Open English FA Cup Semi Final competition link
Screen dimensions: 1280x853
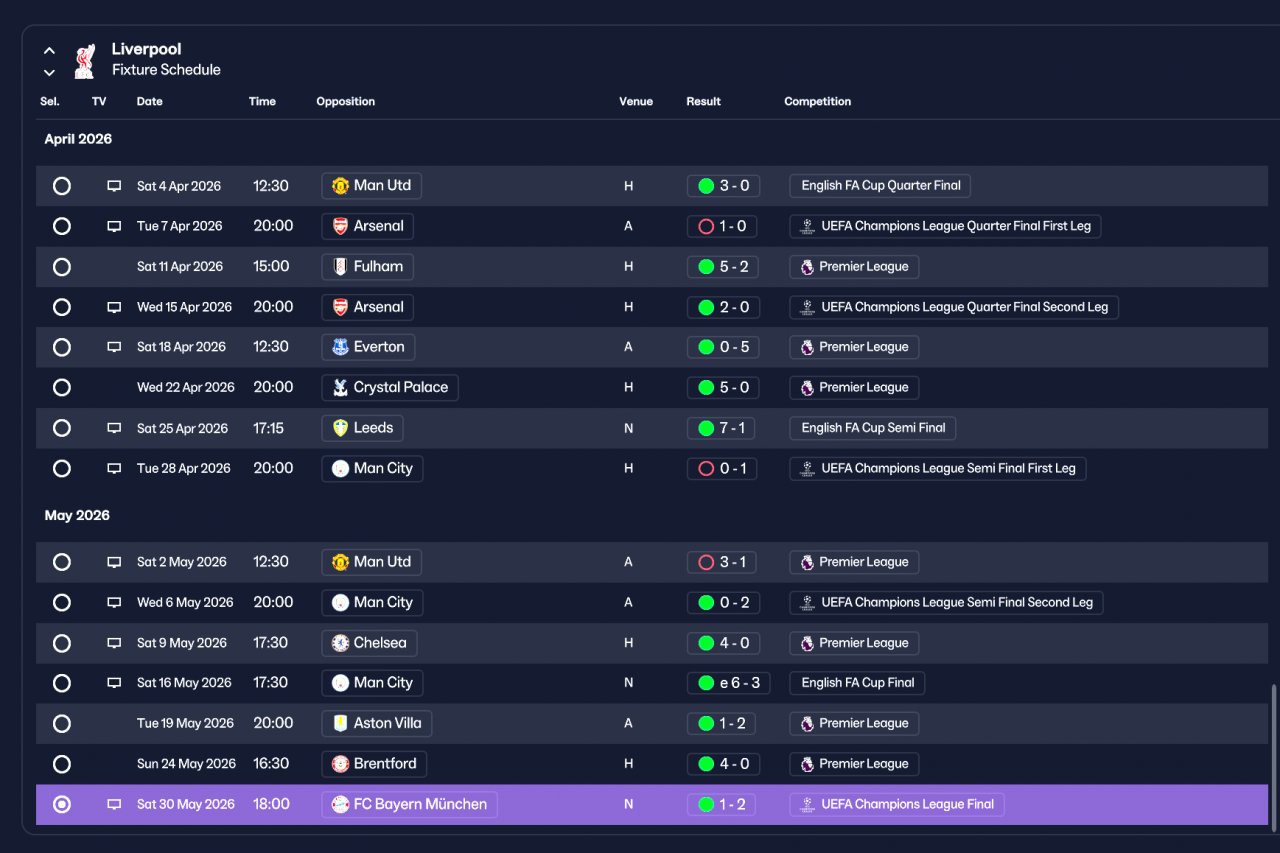click(873, 428)
